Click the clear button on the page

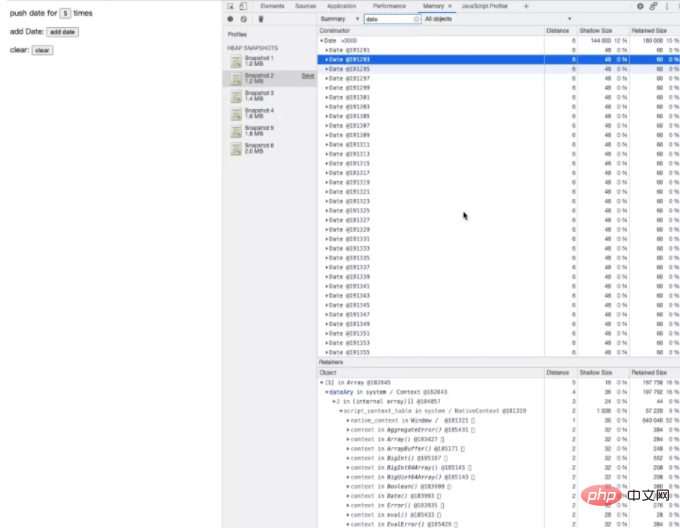click(x=42, y=50)
